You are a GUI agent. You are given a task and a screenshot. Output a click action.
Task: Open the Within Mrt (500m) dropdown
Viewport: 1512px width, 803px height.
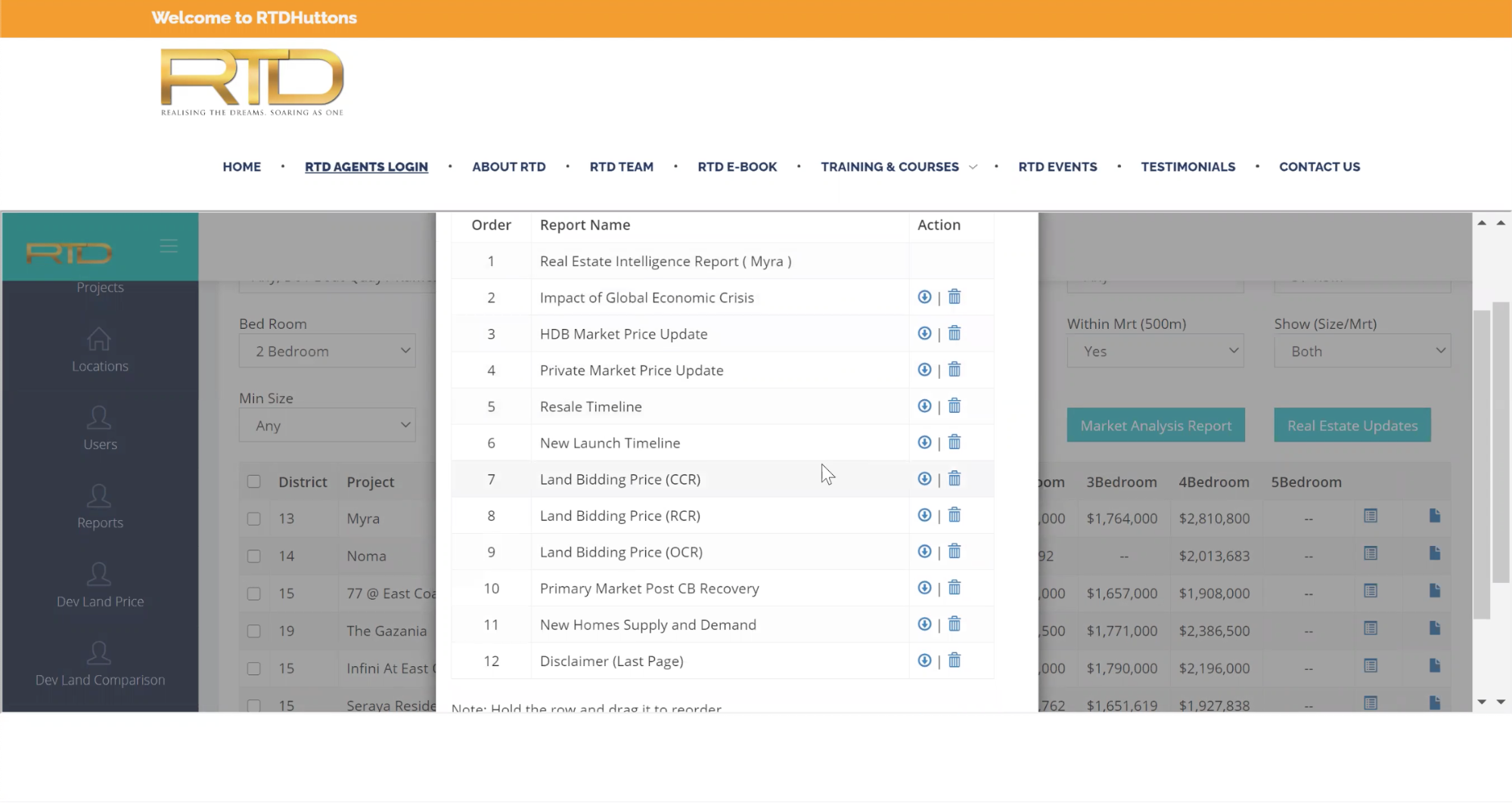click(1155, 351)
